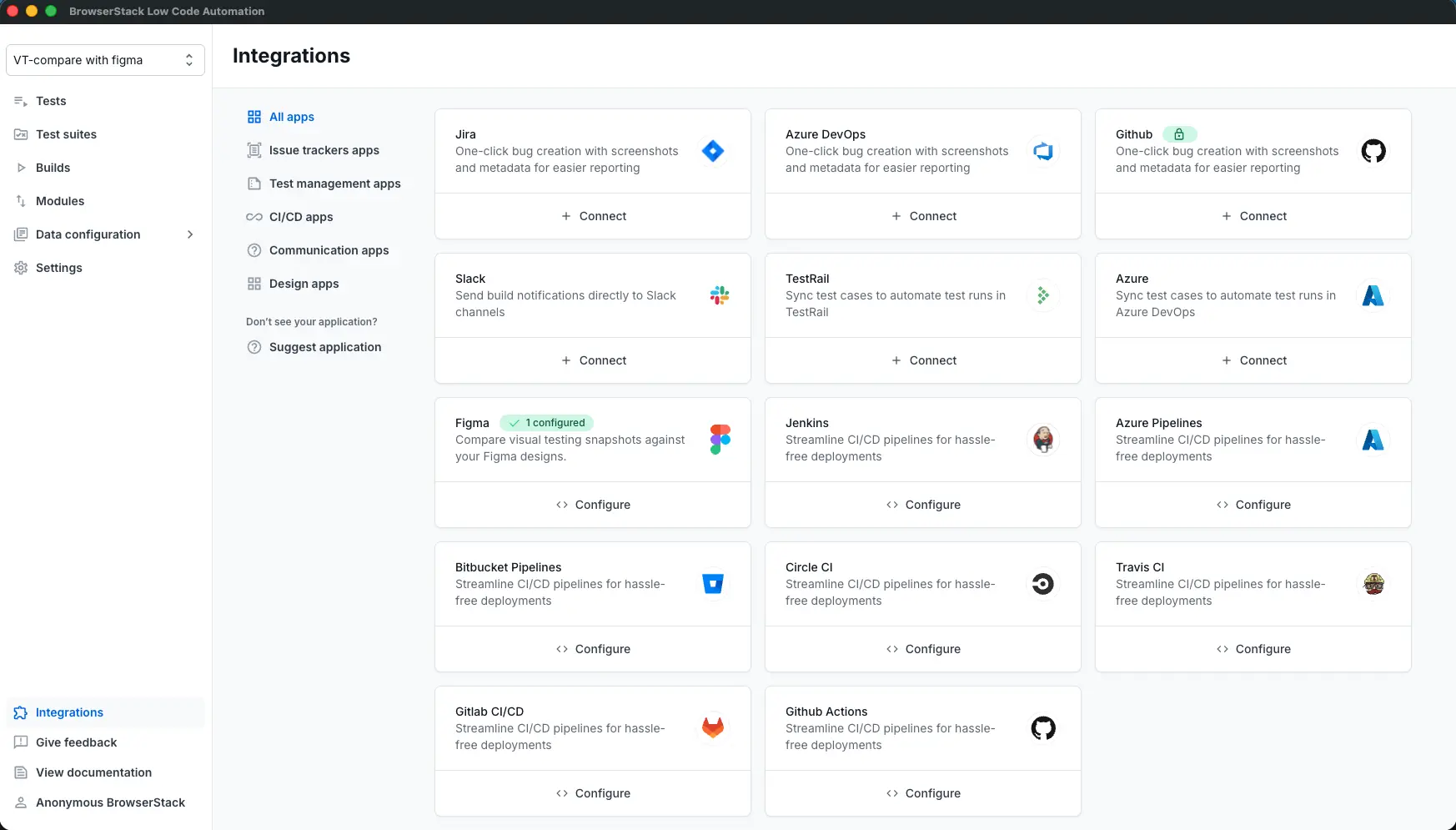Configure the Gitlab CI/CD integration

593,793
